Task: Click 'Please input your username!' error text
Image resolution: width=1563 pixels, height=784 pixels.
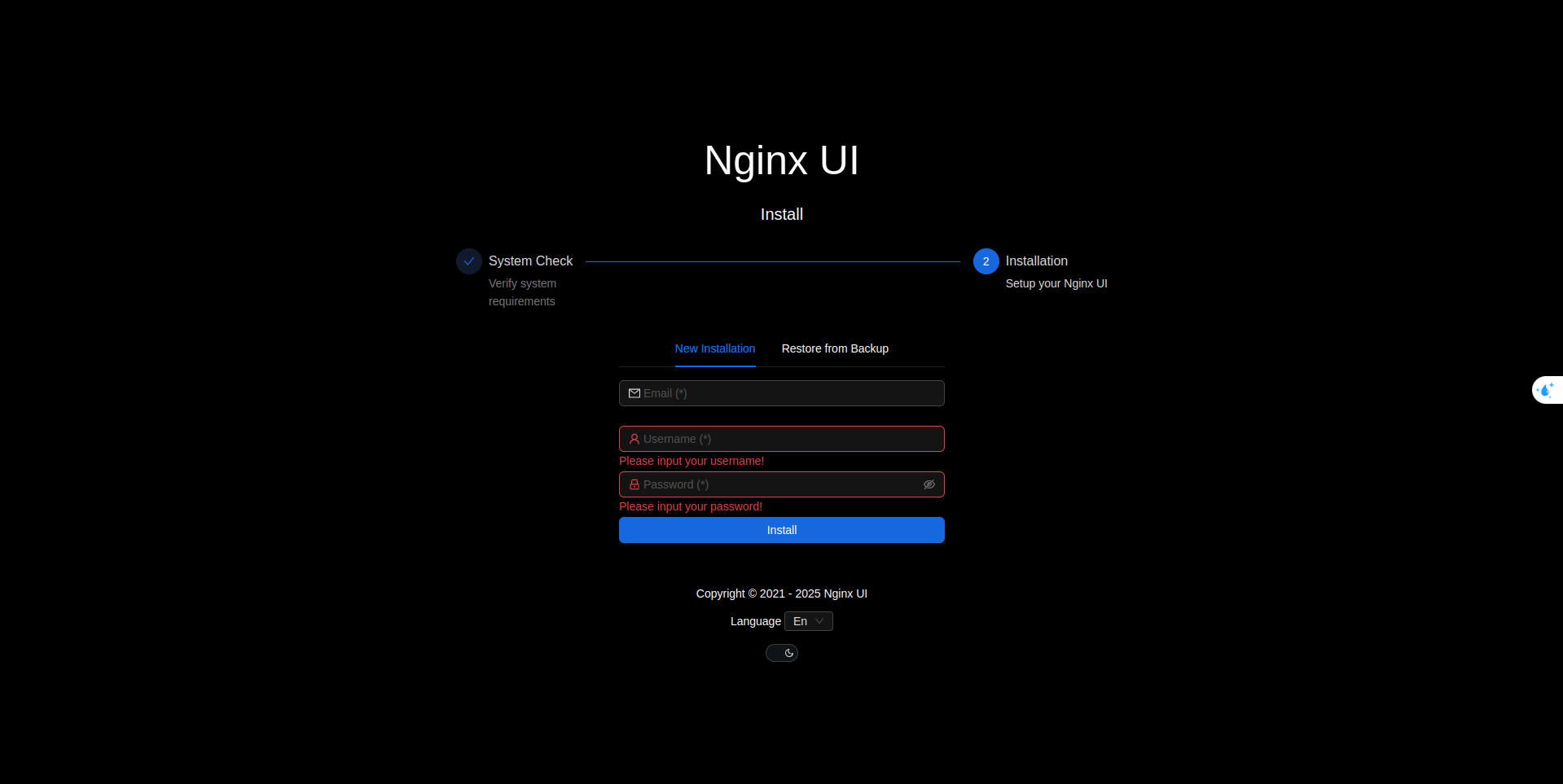Action: [691, 461]
